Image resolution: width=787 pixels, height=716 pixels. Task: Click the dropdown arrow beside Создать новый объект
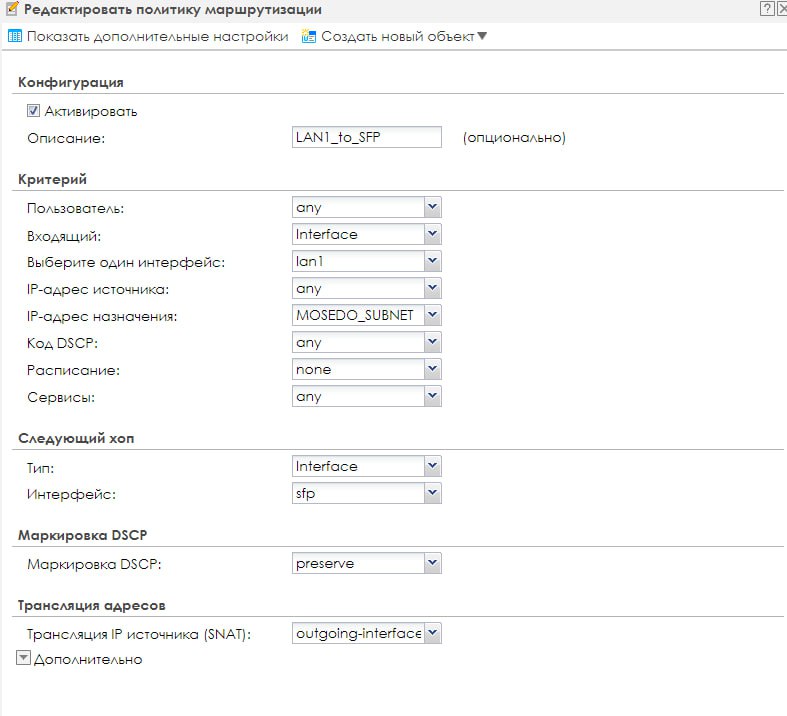click(x=482, y=36)
